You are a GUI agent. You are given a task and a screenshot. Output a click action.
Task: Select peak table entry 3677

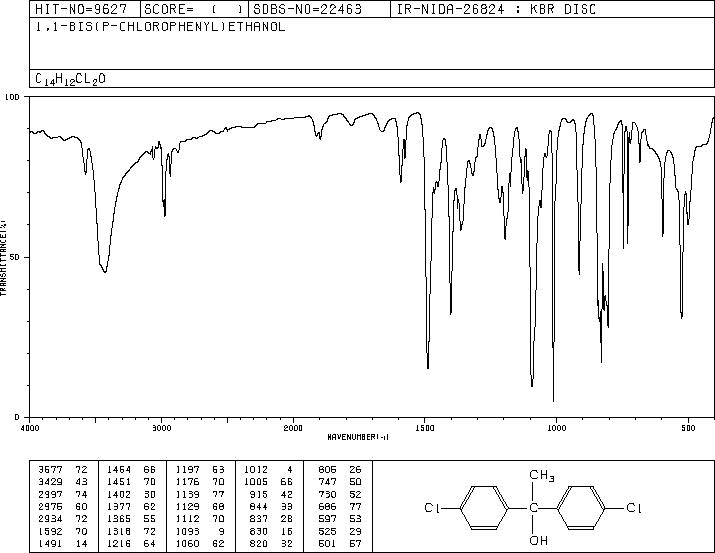(x=50, y=470)
